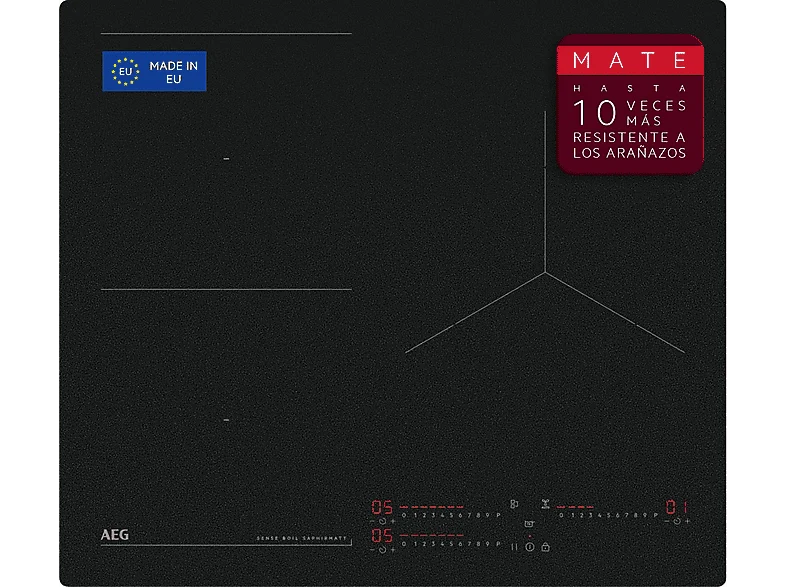Tap the red 01 display
This screenshot has width=786, height=587.
tap(677, 506)
